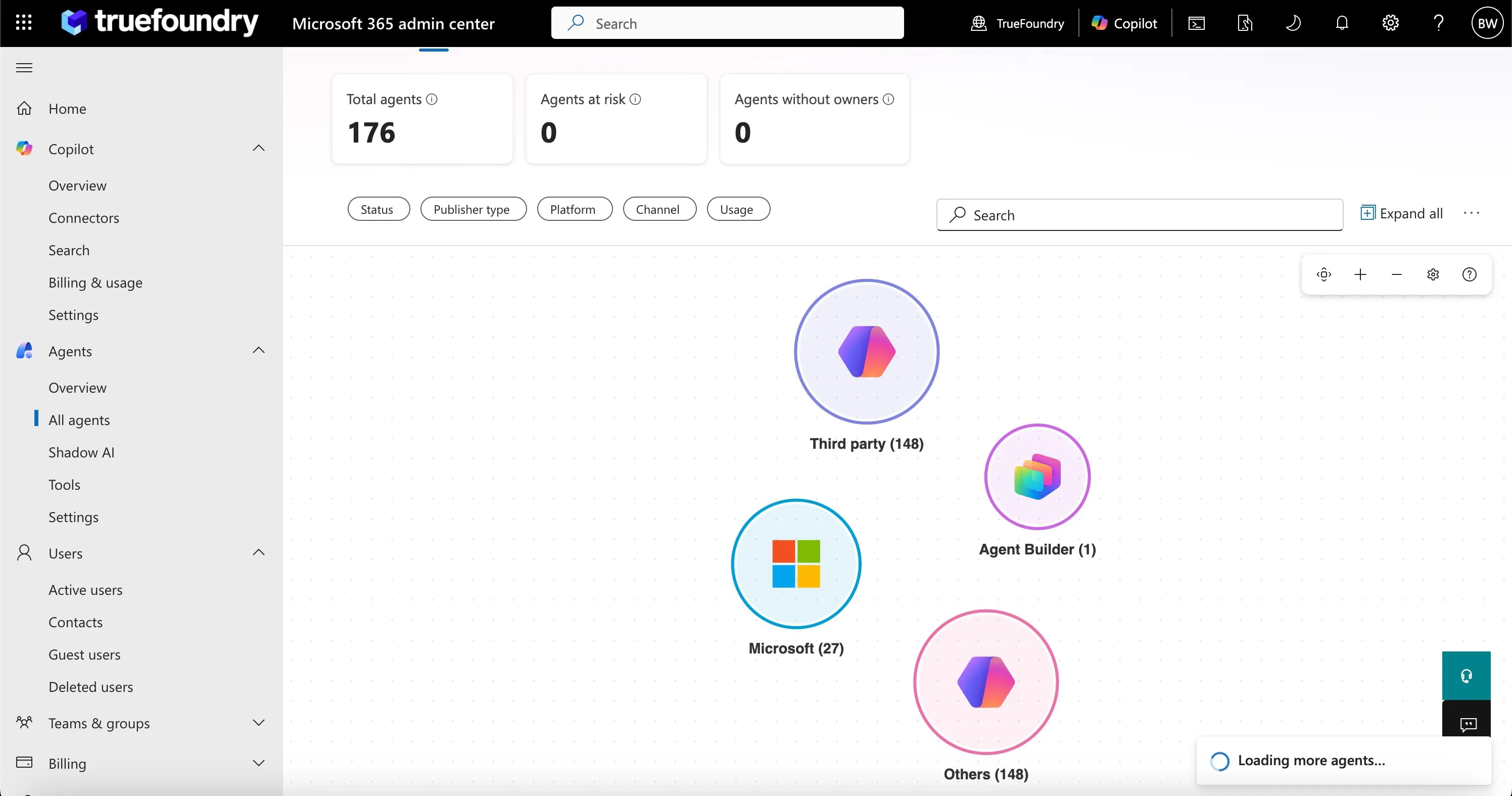This screenshot has height=796, width=1512.
Task: Open Overview under Agents
Action: (x=77, y=388)
